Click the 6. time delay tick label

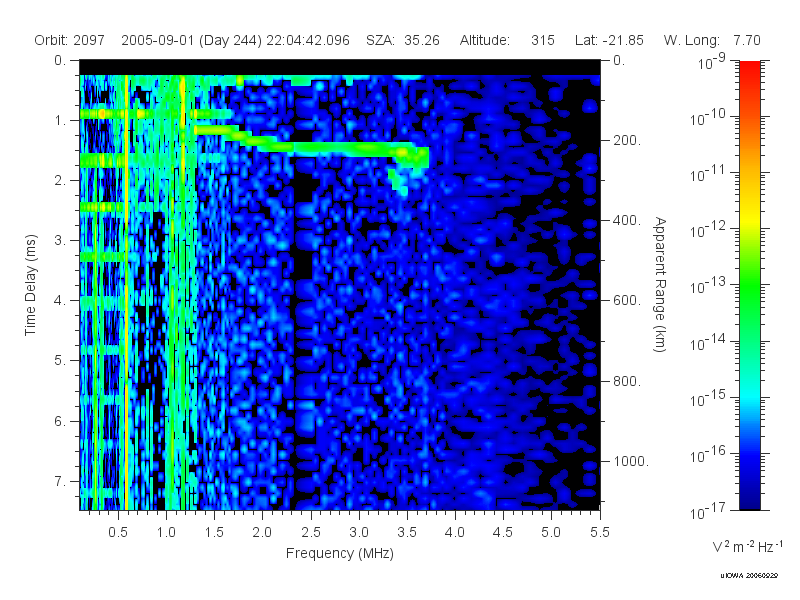(60, 421)
